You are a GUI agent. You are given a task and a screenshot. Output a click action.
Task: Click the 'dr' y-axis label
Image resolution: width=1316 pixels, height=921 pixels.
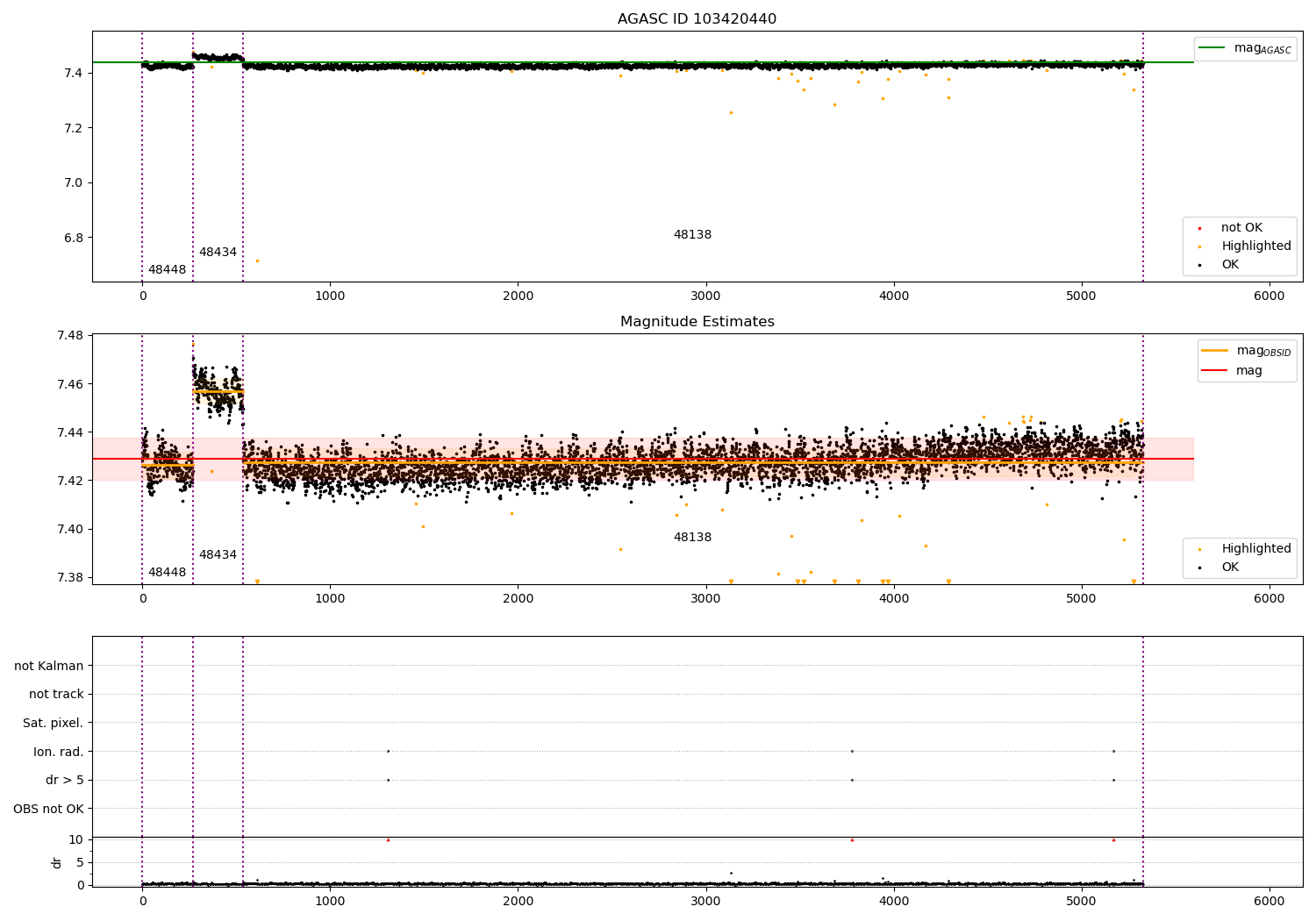pos(57,862)
